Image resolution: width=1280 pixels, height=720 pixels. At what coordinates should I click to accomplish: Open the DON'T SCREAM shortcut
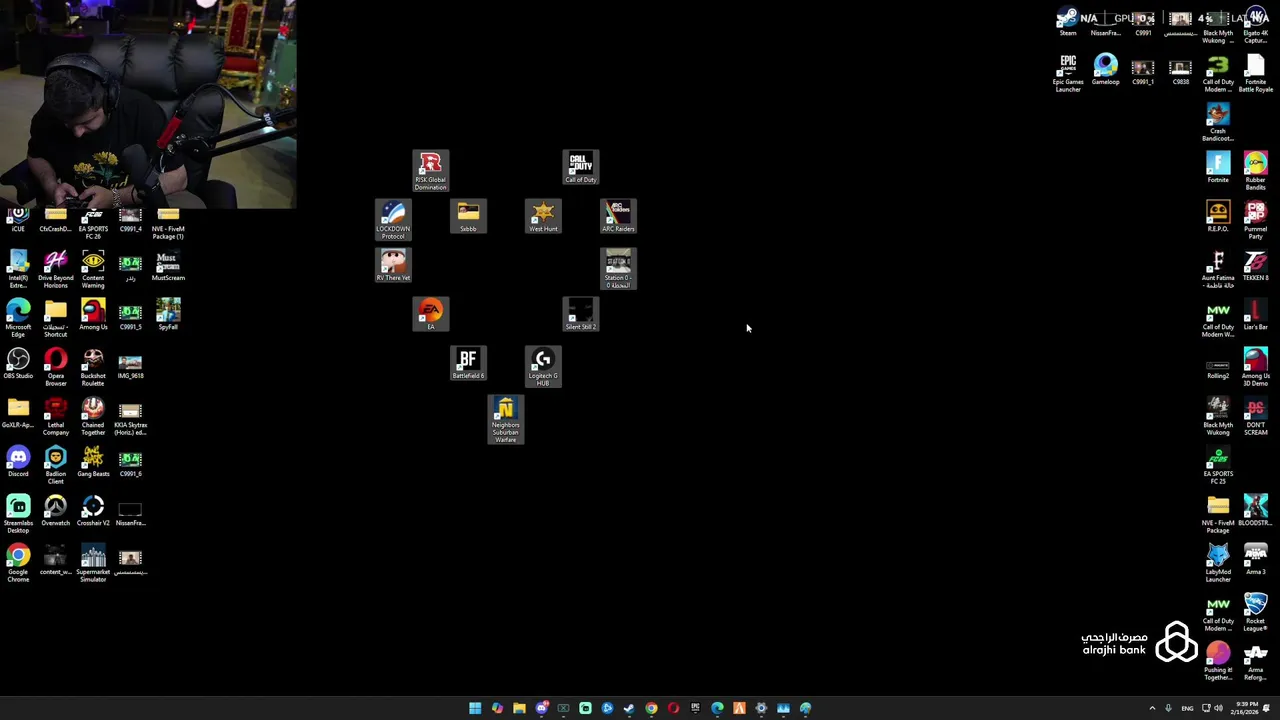tap(1255, 416)
